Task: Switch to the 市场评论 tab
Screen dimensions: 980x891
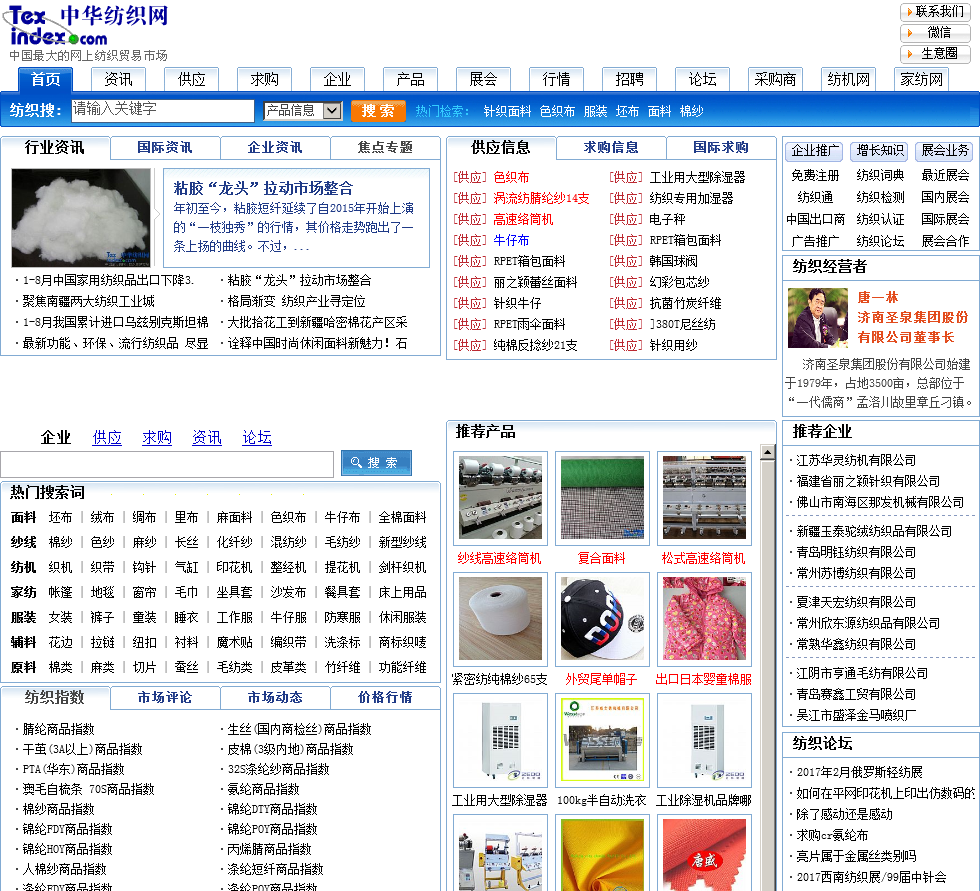Action: (x=165, y=697)
